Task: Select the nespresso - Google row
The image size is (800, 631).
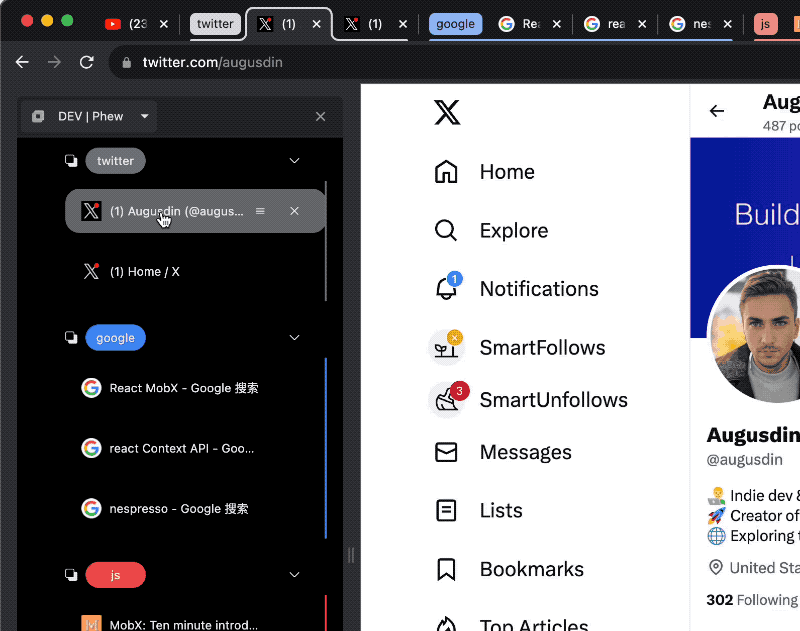Action: click(195, 509)
